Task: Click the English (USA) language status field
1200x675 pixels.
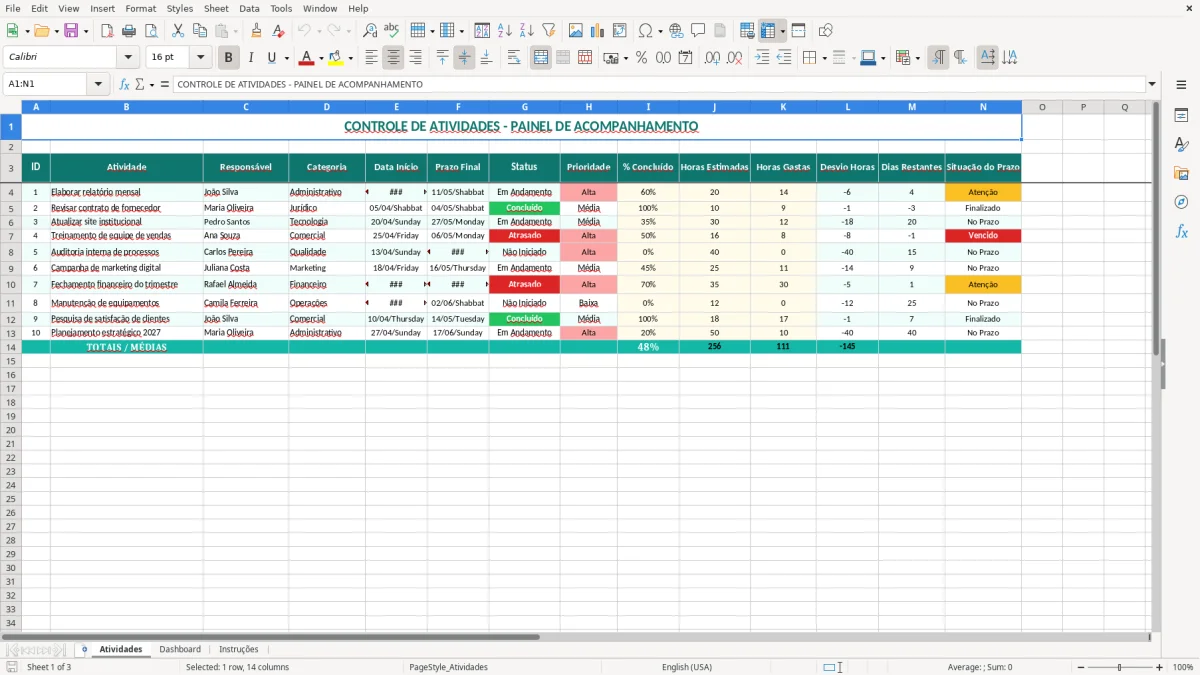Action: [687, 667]
